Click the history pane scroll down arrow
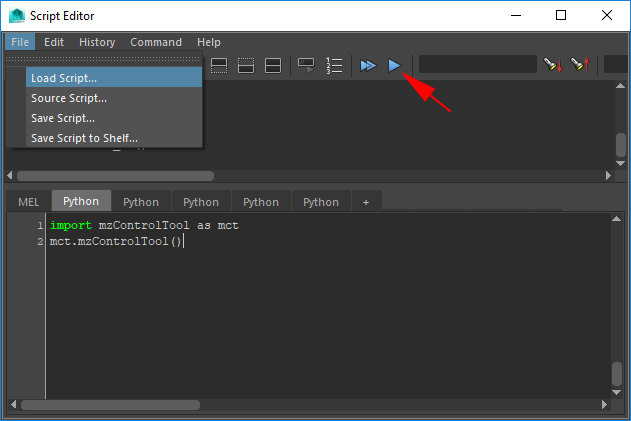Screen dimensions: 631x421 620,163
